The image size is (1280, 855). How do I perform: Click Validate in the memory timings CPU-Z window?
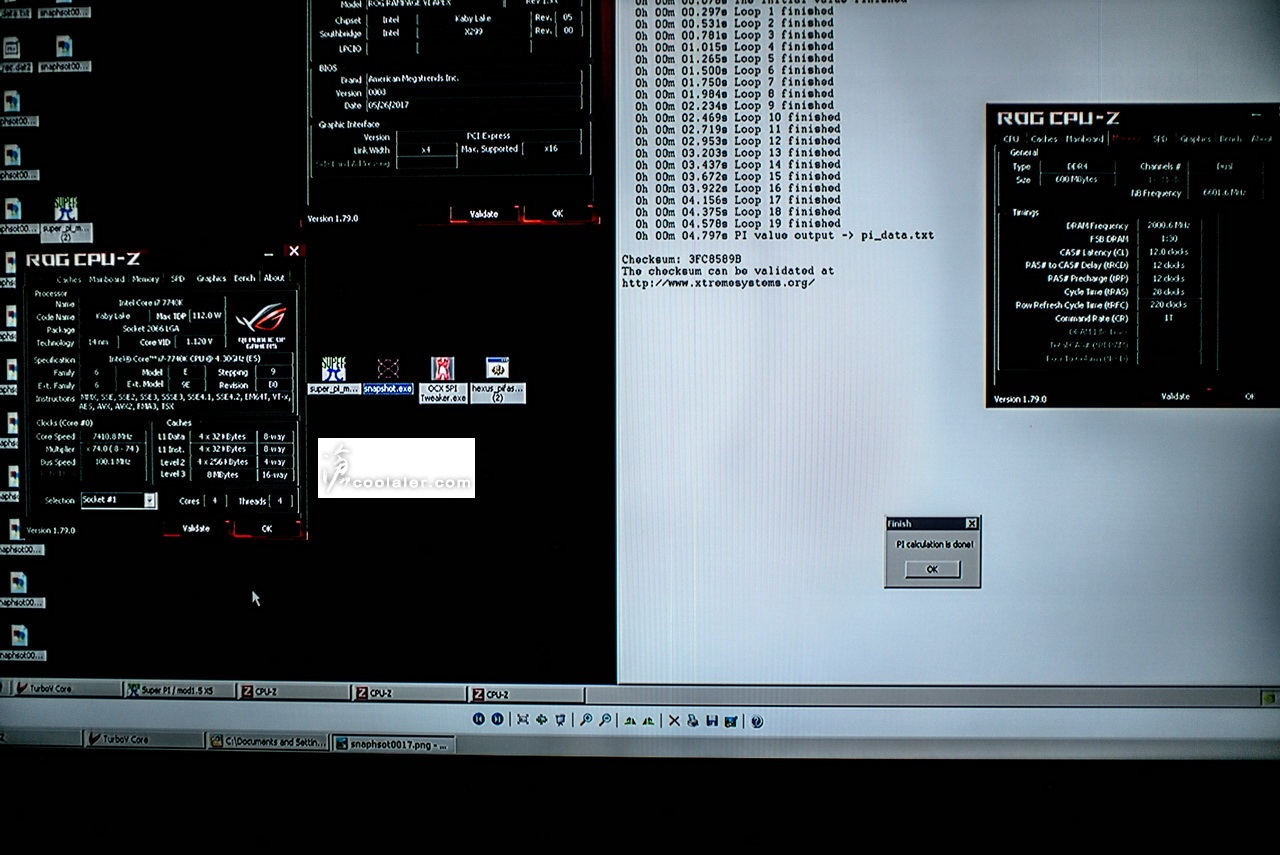pos(1176,396)
